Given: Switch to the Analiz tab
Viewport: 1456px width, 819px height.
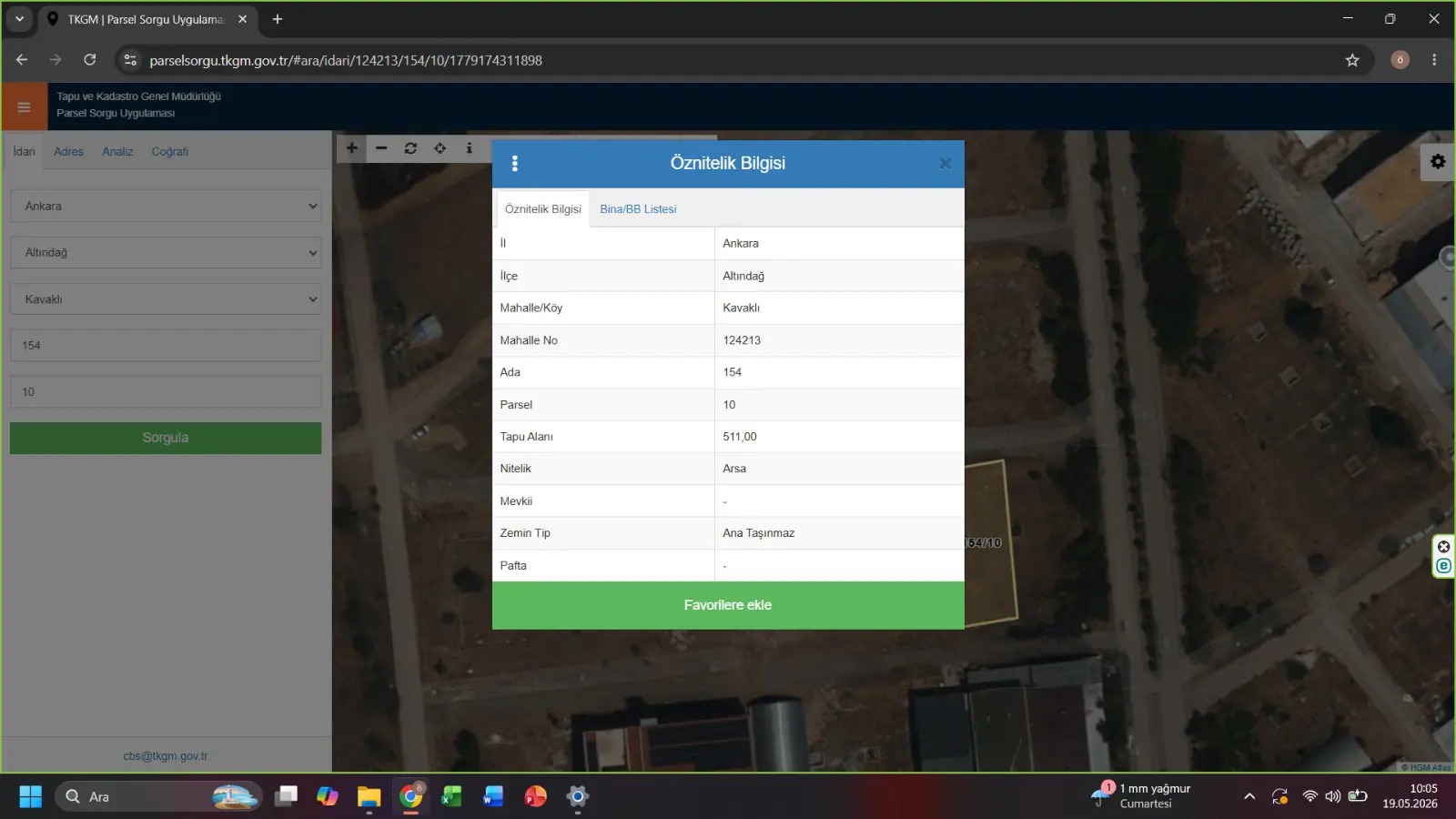Looking at the screenshot, I should [117, 152].
